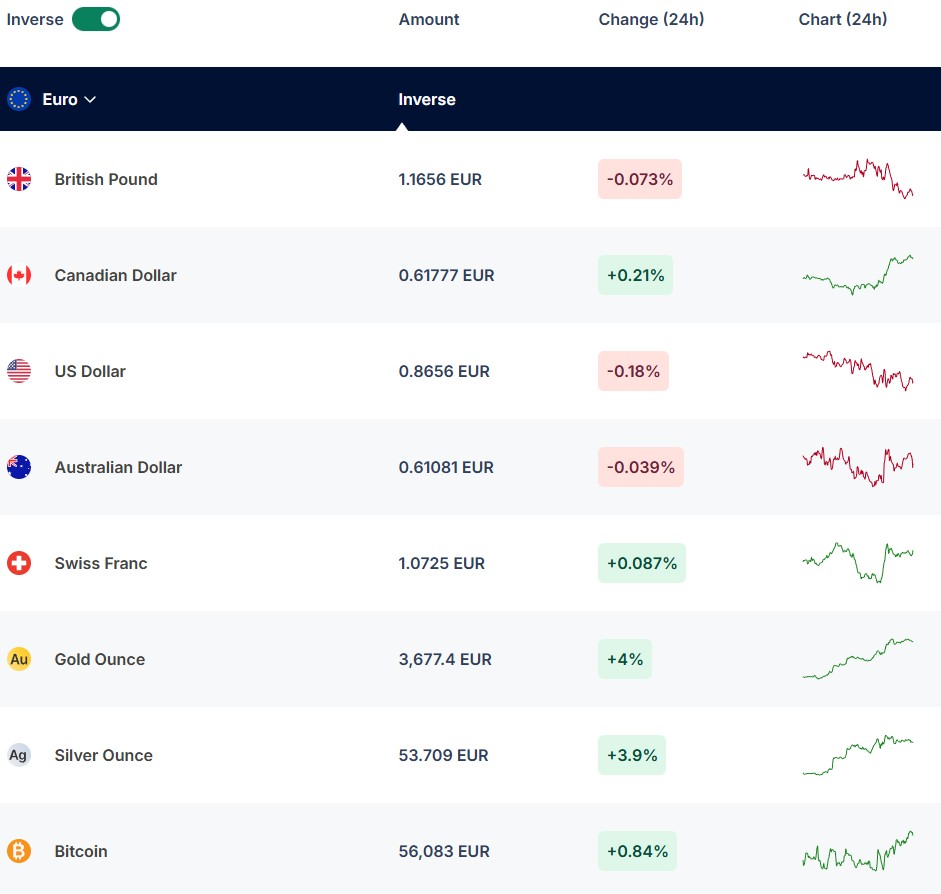Click the US Dollar -0.18% badge
The image size is (941, 894).
633,371
